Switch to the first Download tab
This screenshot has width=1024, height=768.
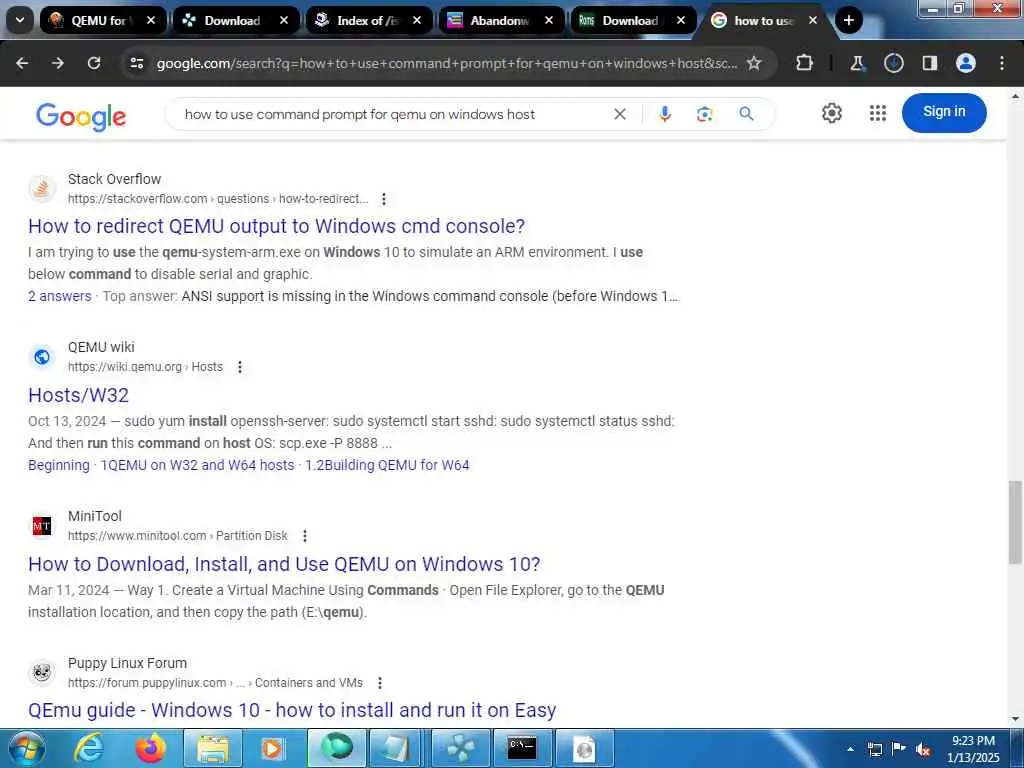227,20
